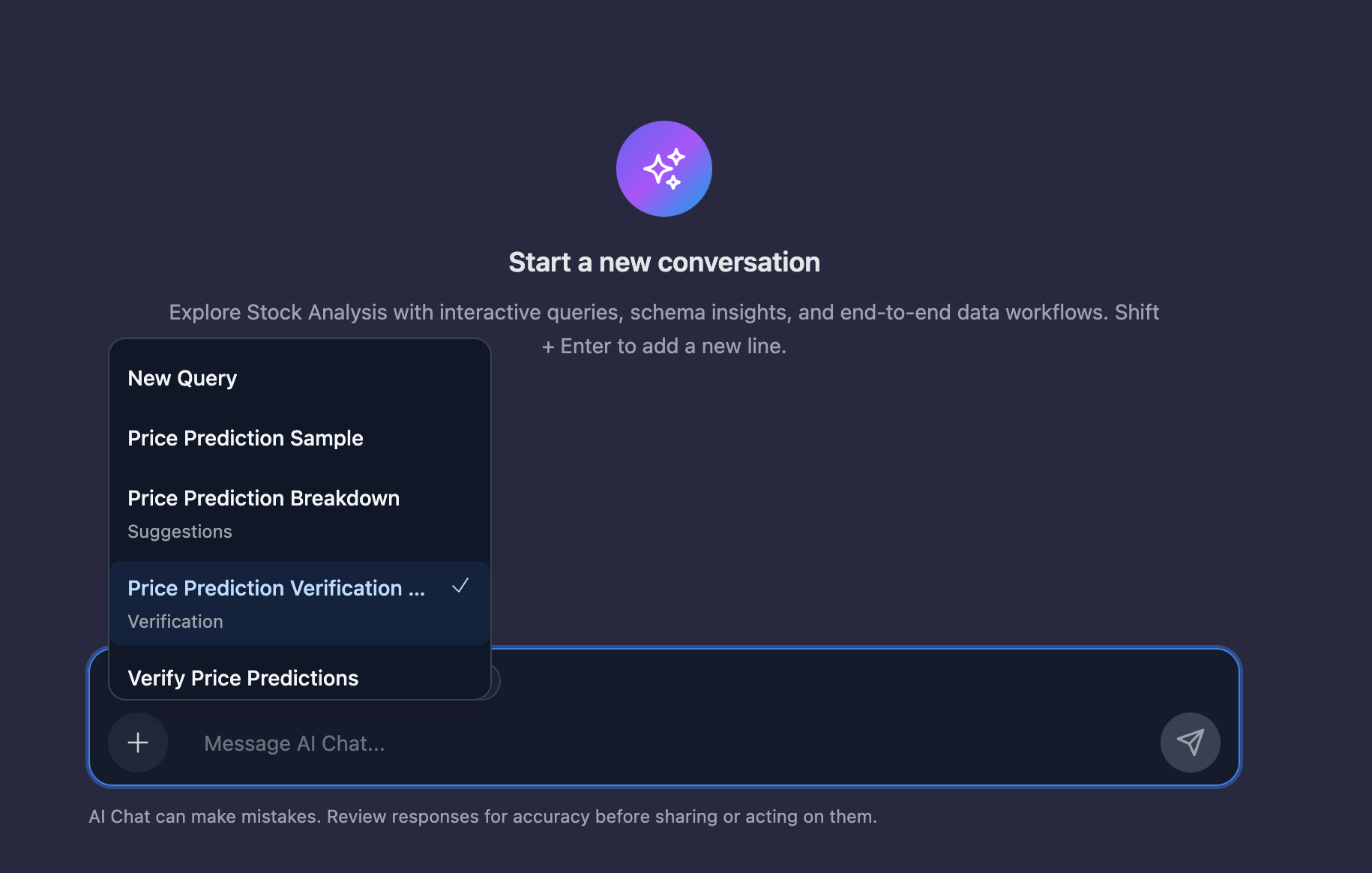1372x873 pixels.
Task: Click the ellipsis in truncated Verification title
Action: pos(417,589)
